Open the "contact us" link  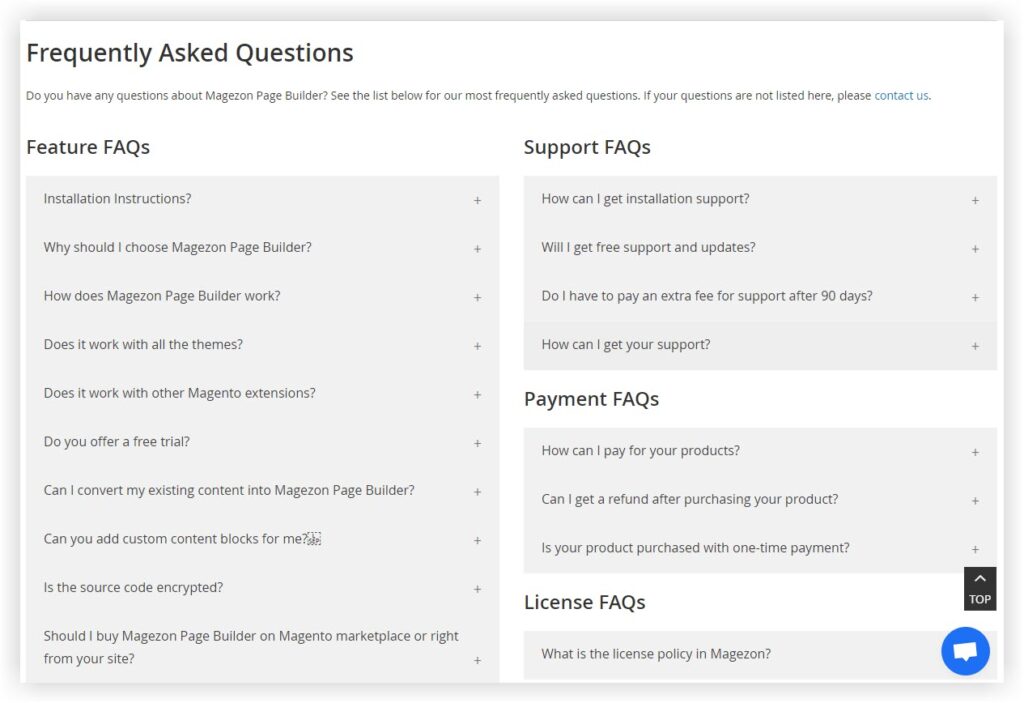point(899,95)
